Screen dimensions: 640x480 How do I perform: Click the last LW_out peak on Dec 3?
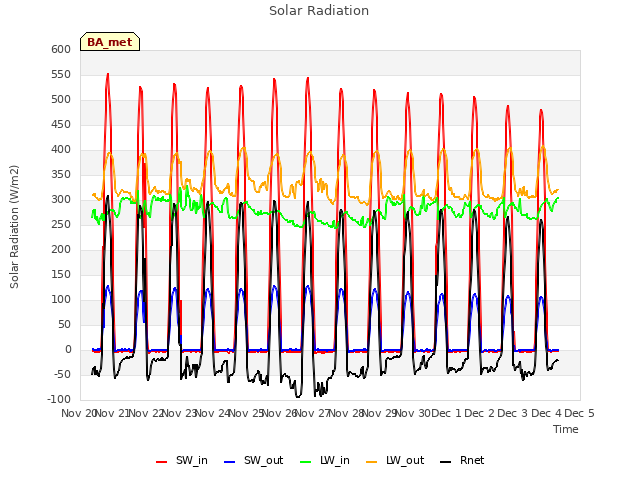click(543, 147)
